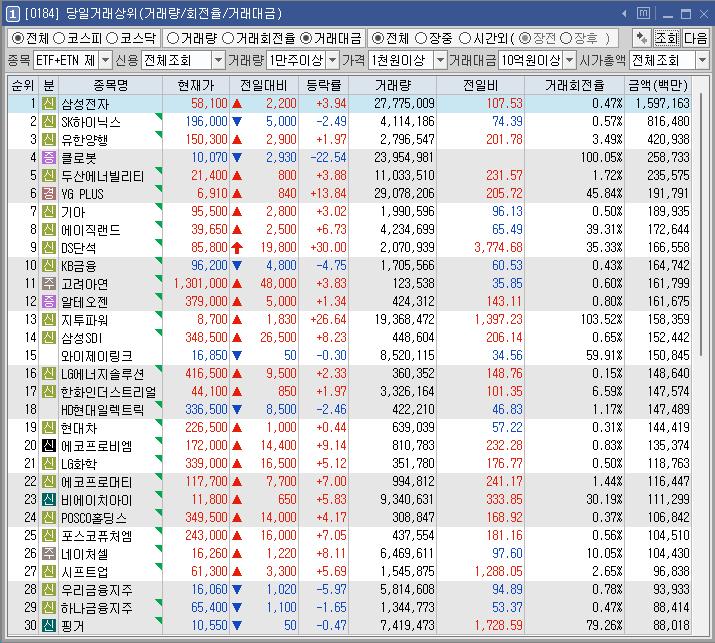Open the stock HD현대일렉트릭
The width and height of the screenshot is (715, 643).
click(x=103, y=410)
